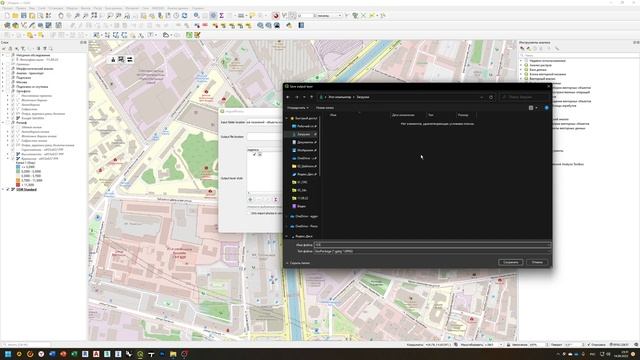Select Рабочий стол in sidebar

304,127
